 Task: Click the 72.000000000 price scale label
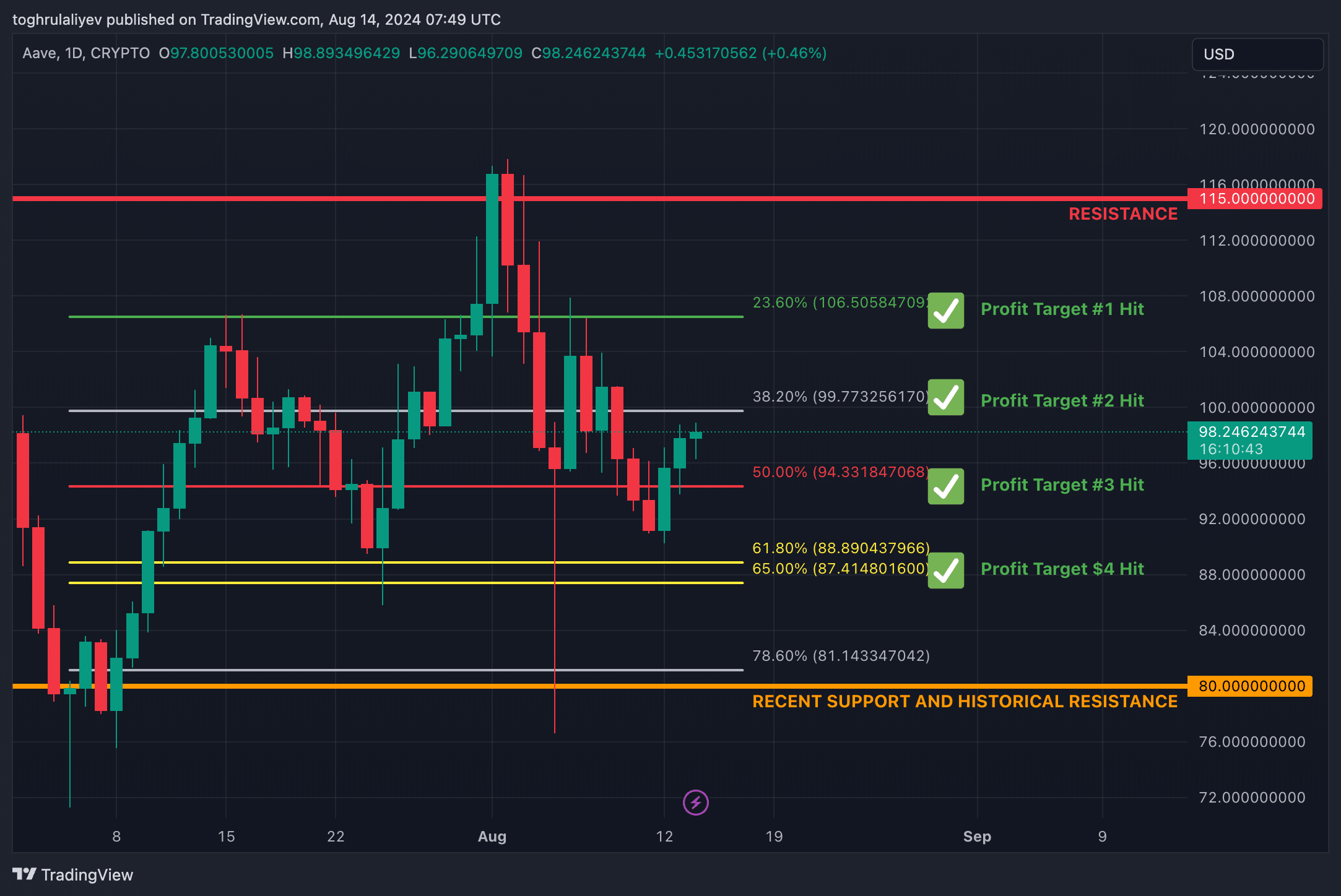1252,798
